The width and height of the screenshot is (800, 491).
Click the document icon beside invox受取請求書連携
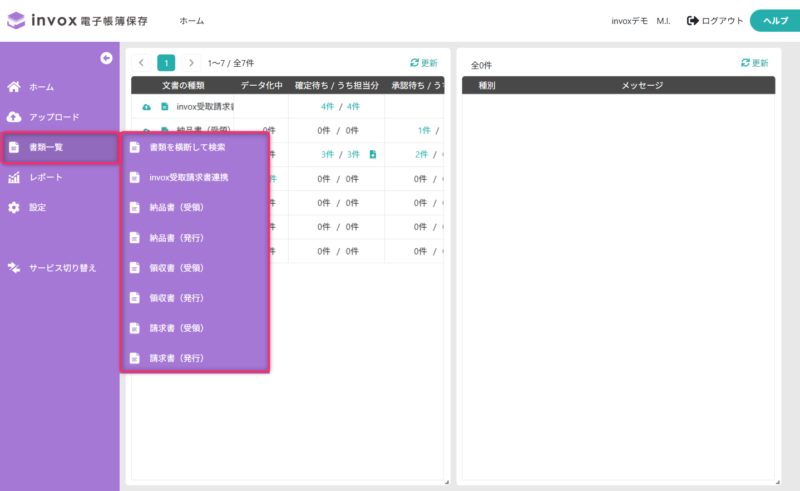pyautogui.click(x=135, y=177)
